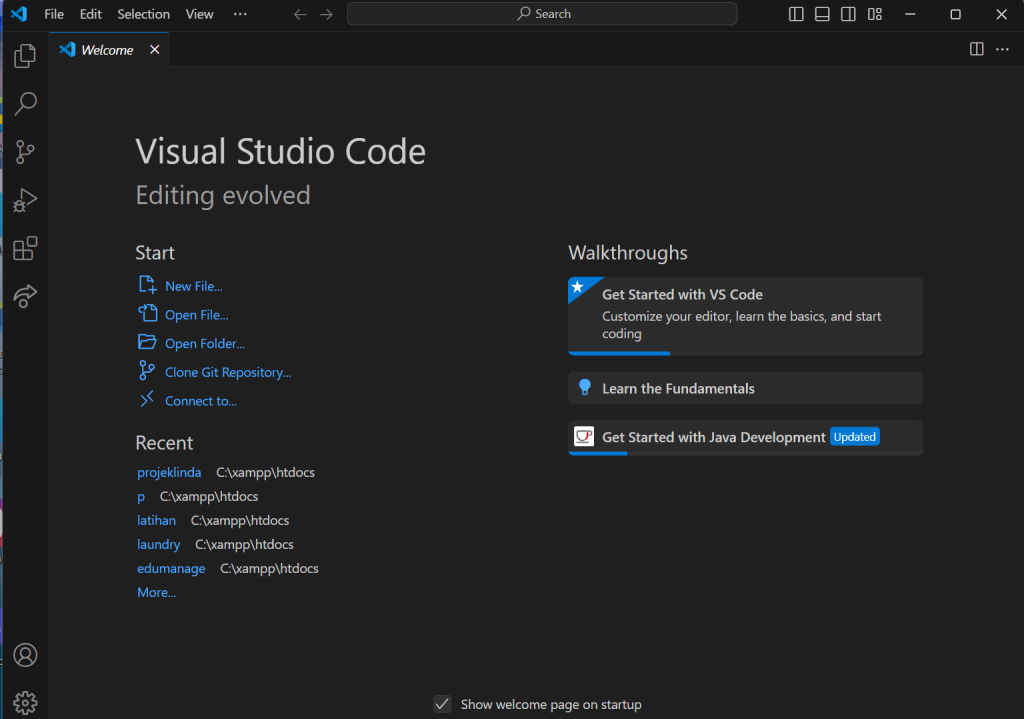The height and width of the screenshot is (719, 1024).
Task: Split the editor to the right
Action: pyautogui.click(x=977, y=49)
